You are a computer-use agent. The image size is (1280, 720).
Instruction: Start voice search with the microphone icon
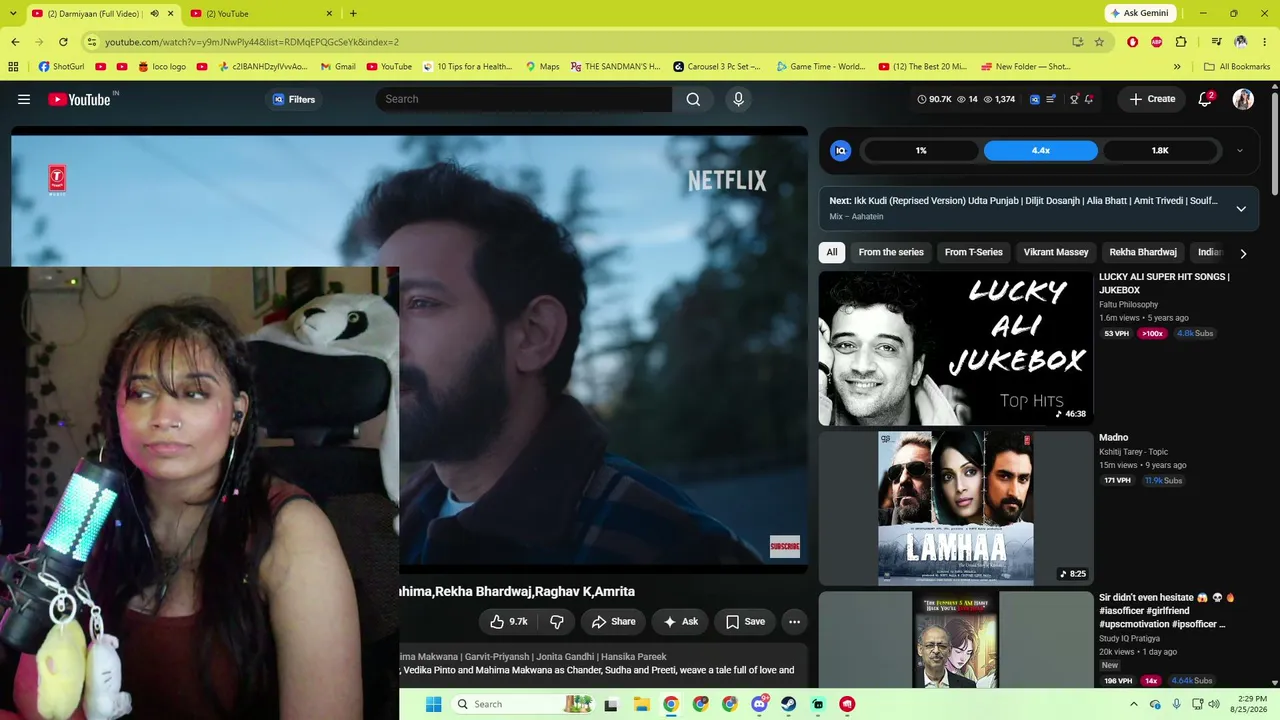pos(738,99)
